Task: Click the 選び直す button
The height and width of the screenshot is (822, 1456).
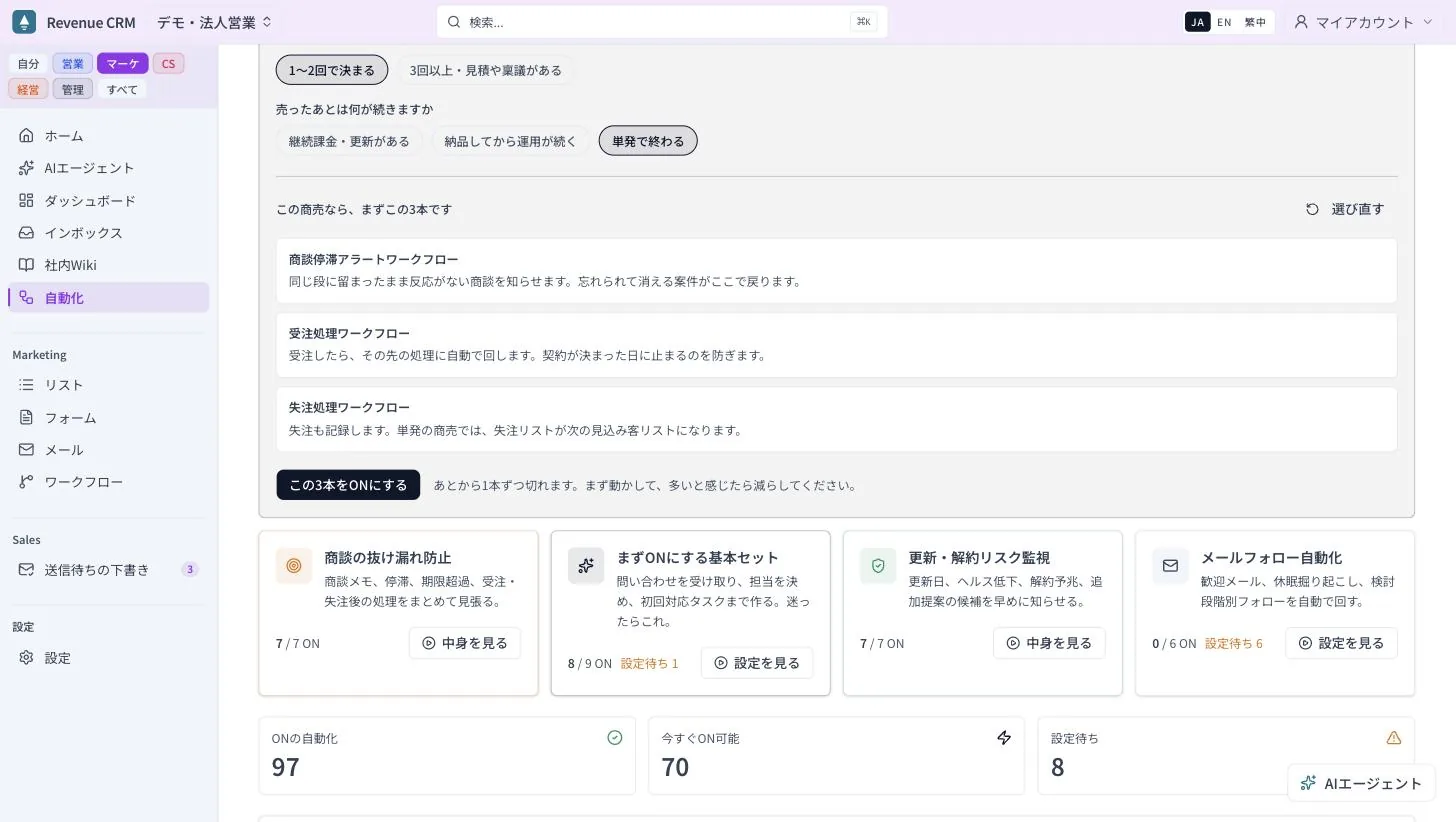Action: (1345, 209)
